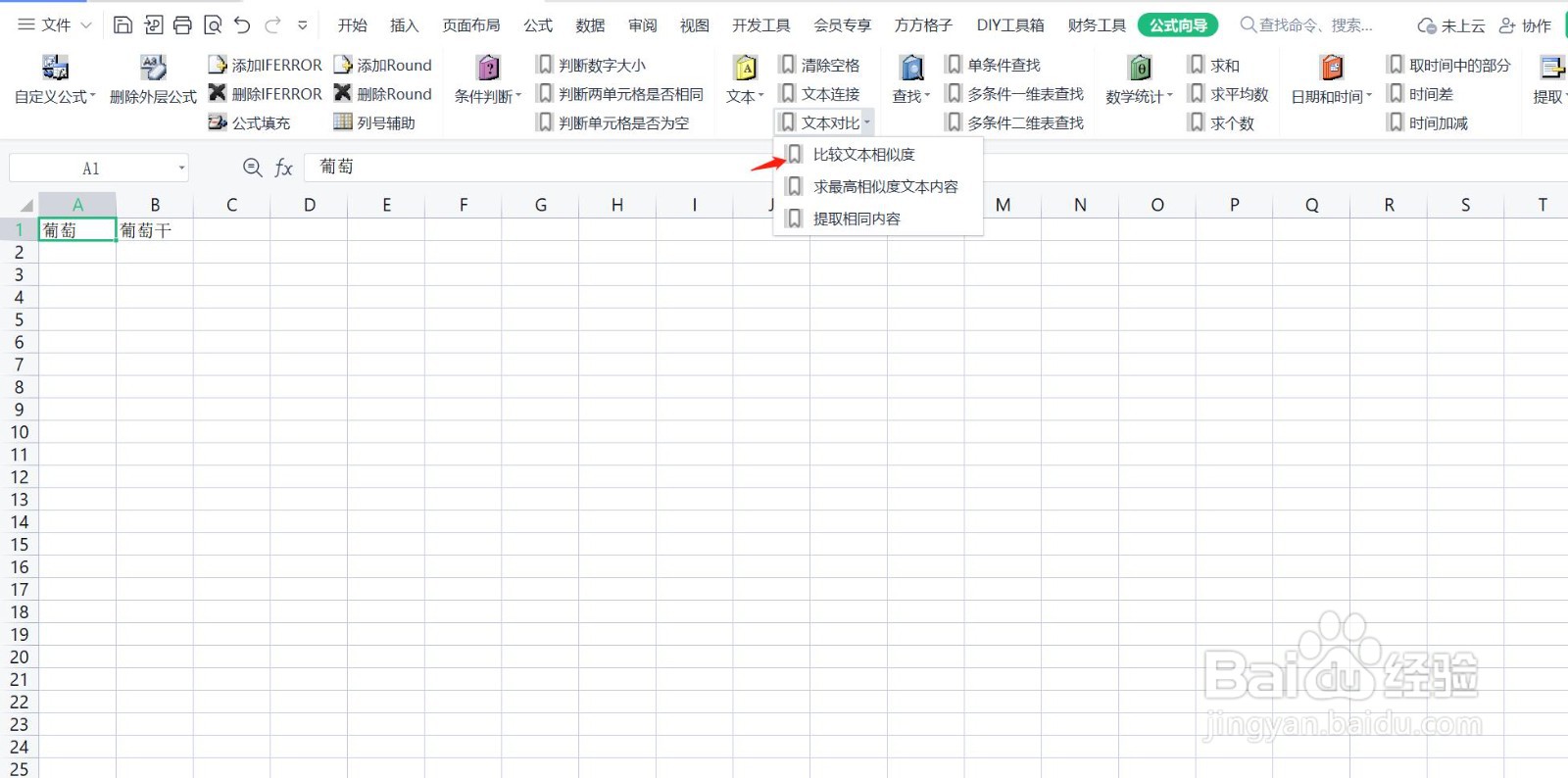This screenshot has height=778, width=1568.
Task: Open the 查找 dropdown icon
Action: [x=912, y=68]
